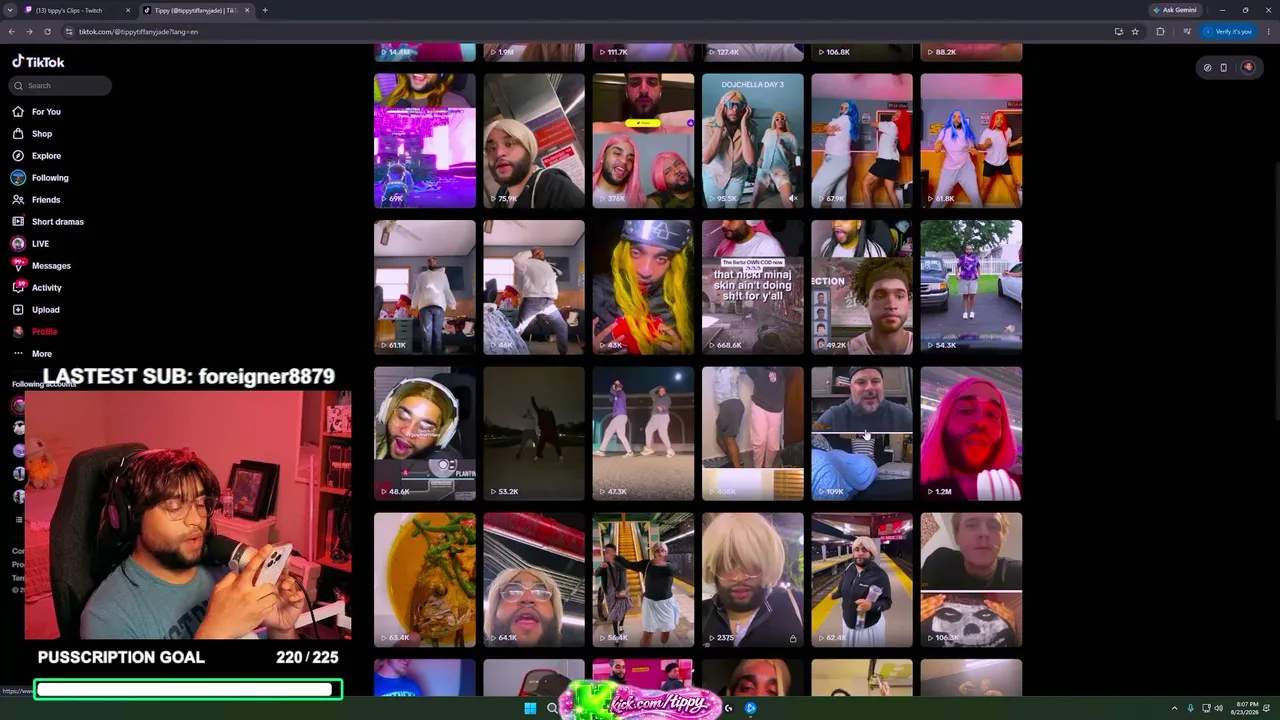Go forward in browser history
Image resolution: width=1280 pixels, height=720 pixels.
point(29,32)
